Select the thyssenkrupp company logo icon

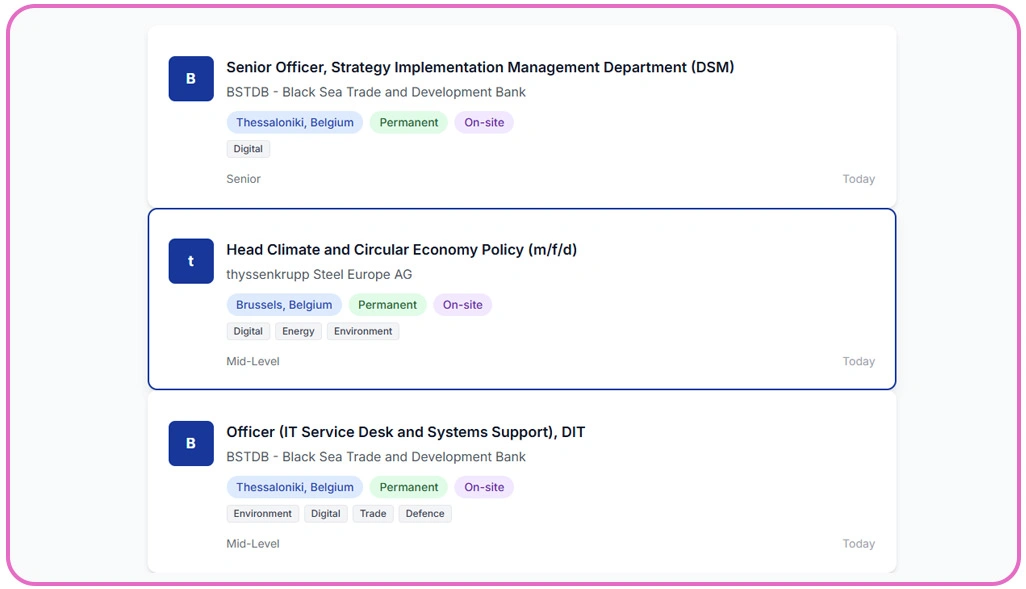point(191,261)
